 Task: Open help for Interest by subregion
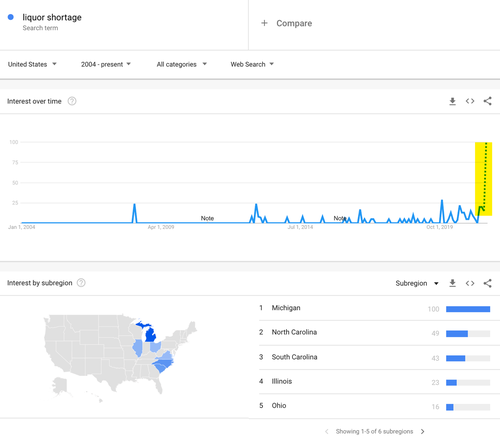(x=81, y=283)
